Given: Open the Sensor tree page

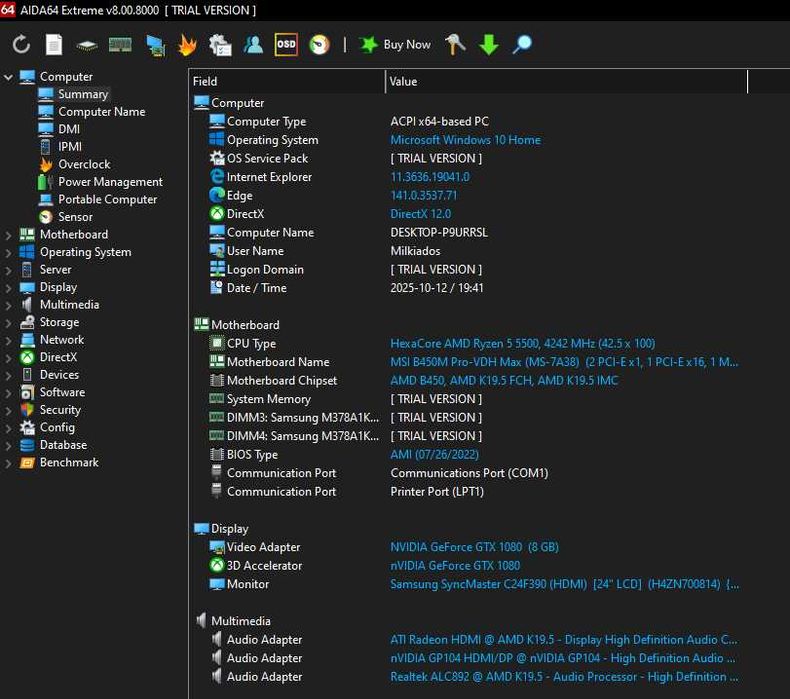Looking at the screenshot, I should click(x=76, y=217).
